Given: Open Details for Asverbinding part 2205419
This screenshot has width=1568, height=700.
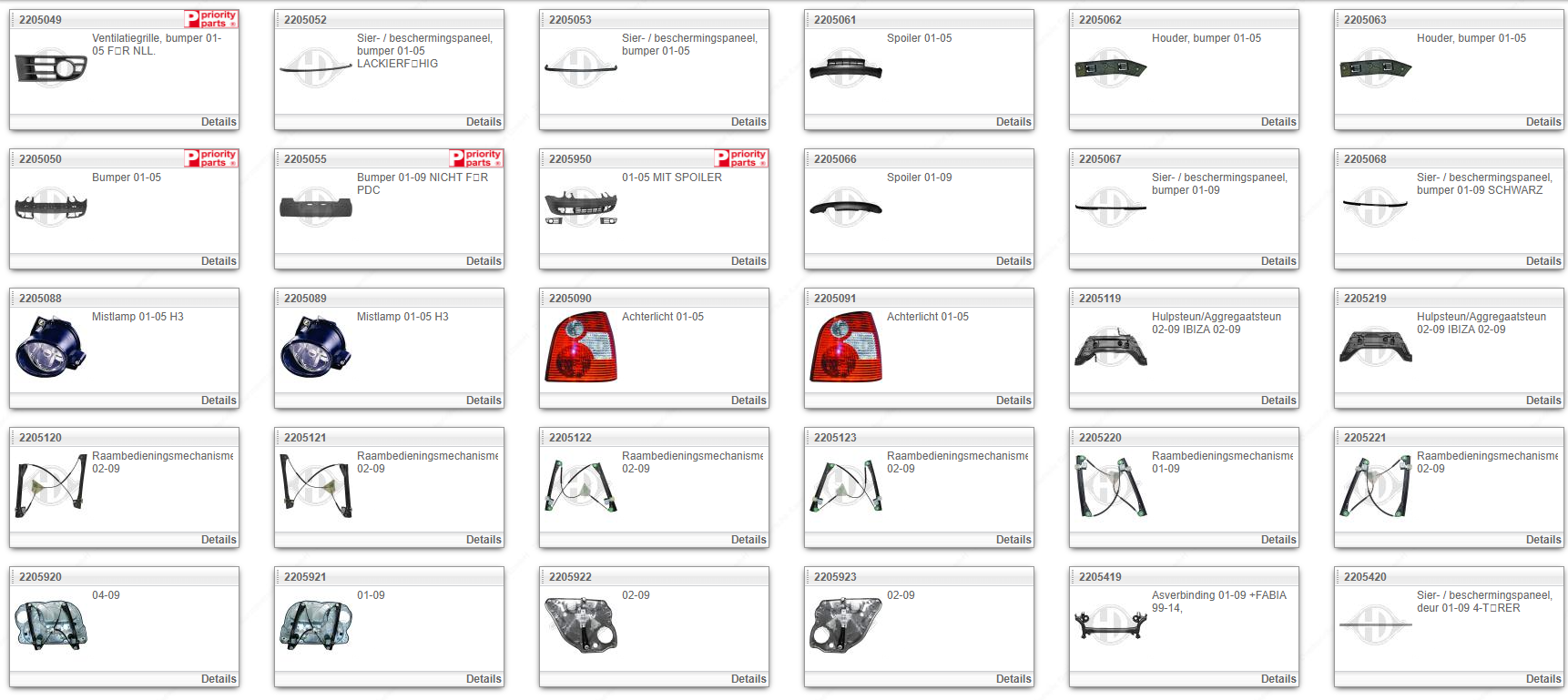Looking at the screenshot, I should (1278, 679).
